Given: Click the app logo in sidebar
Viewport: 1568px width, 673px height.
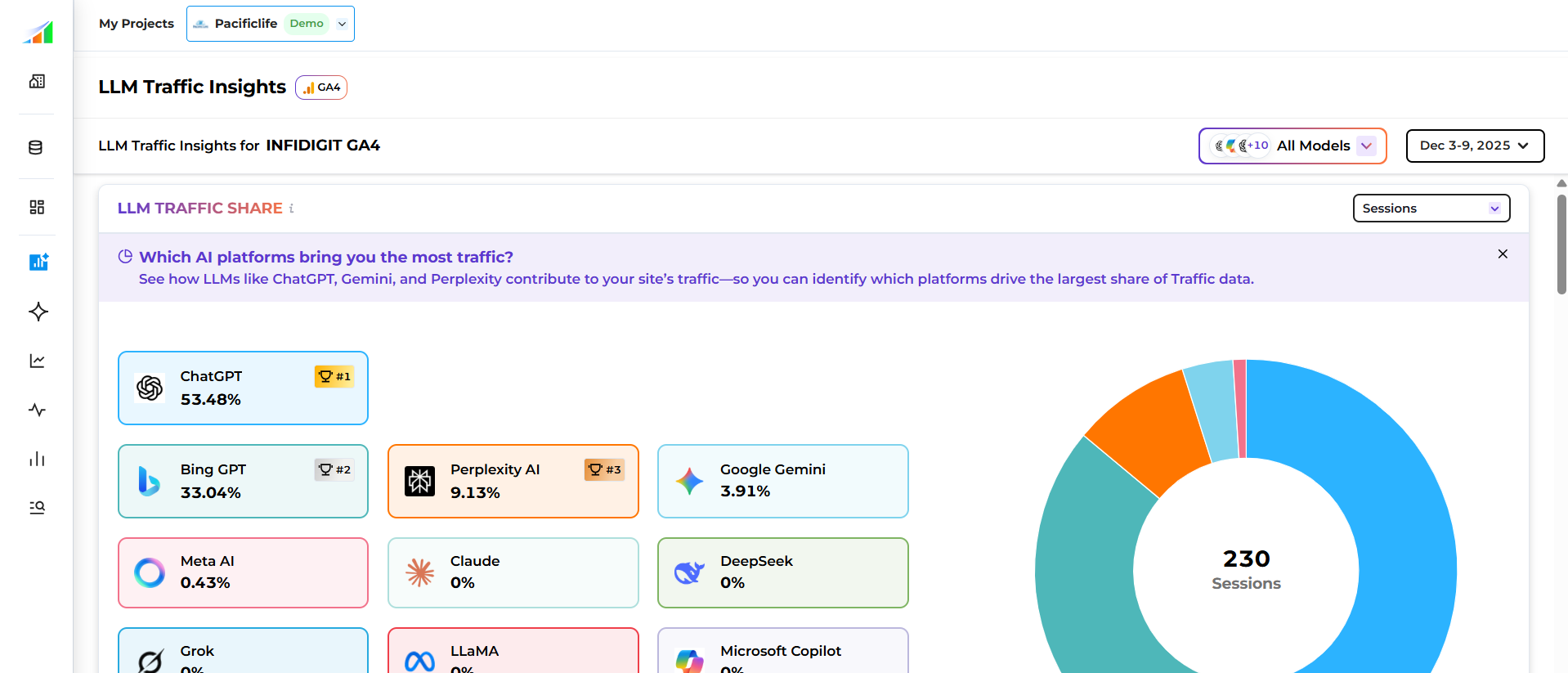Looking at the screenshot, I should pos(38,33).
